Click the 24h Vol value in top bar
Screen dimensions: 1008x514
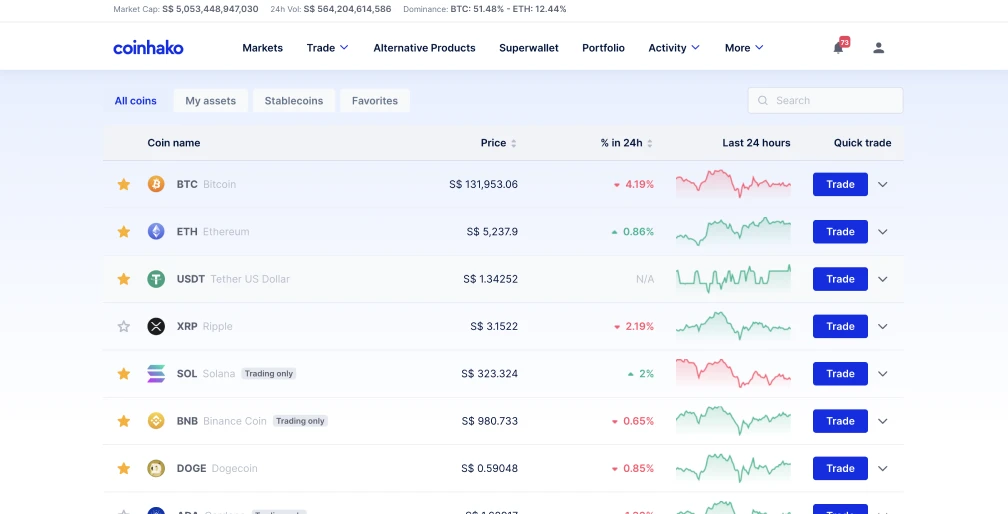347,9
